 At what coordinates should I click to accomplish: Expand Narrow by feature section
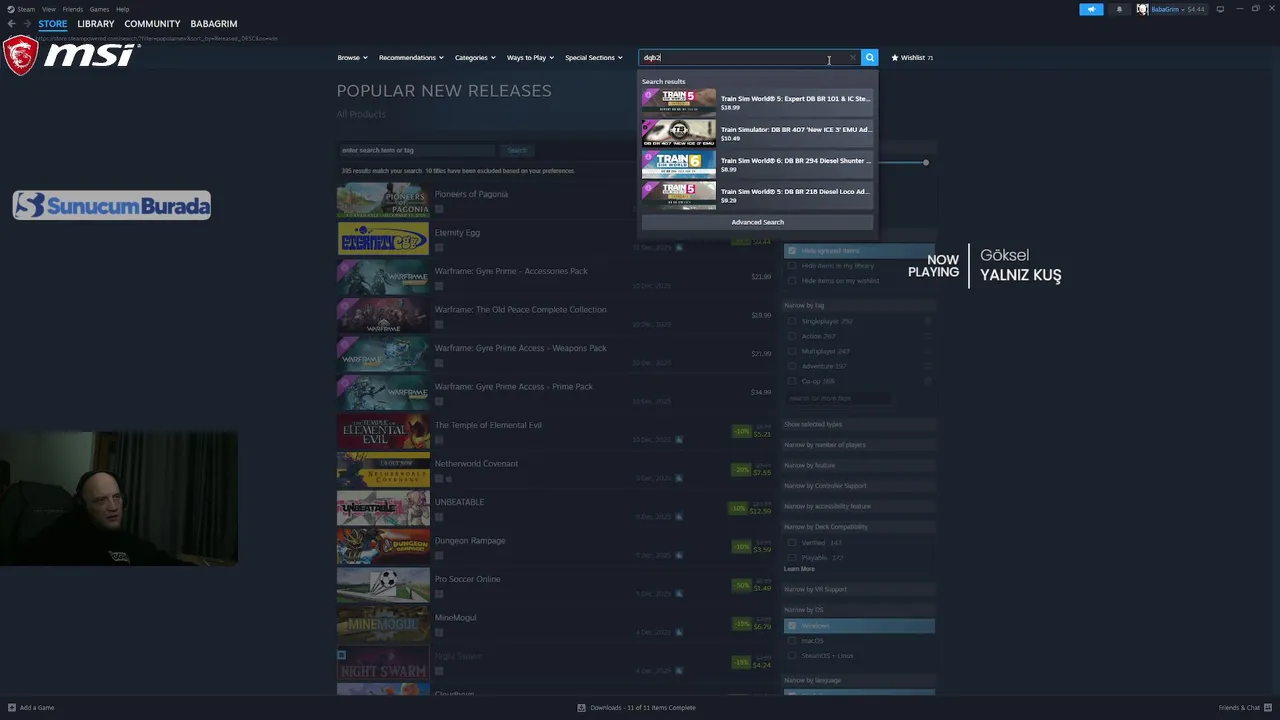(x=859, y=465)
